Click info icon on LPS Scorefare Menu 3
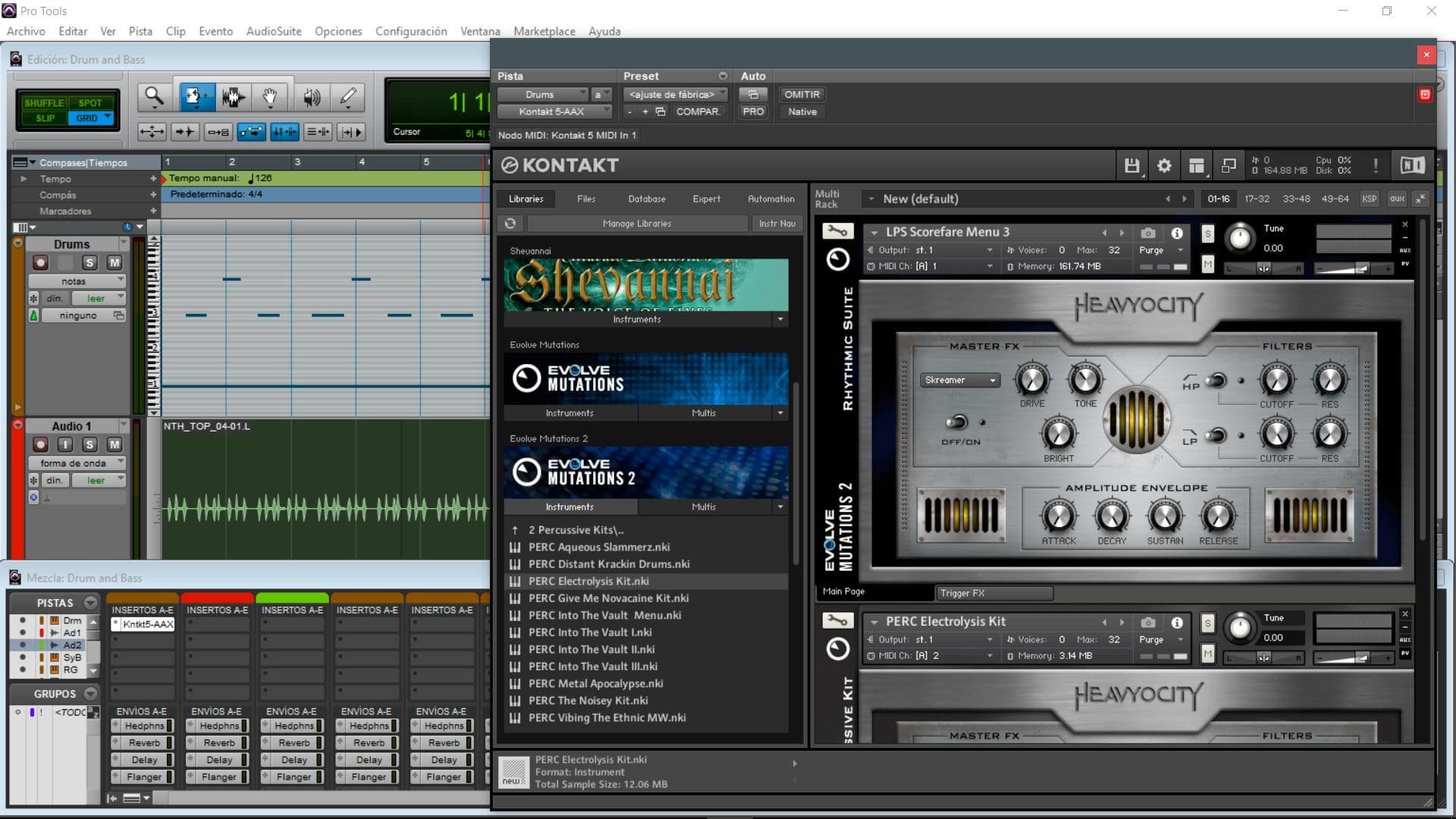1456x819 pixels. click(1177, 233)
